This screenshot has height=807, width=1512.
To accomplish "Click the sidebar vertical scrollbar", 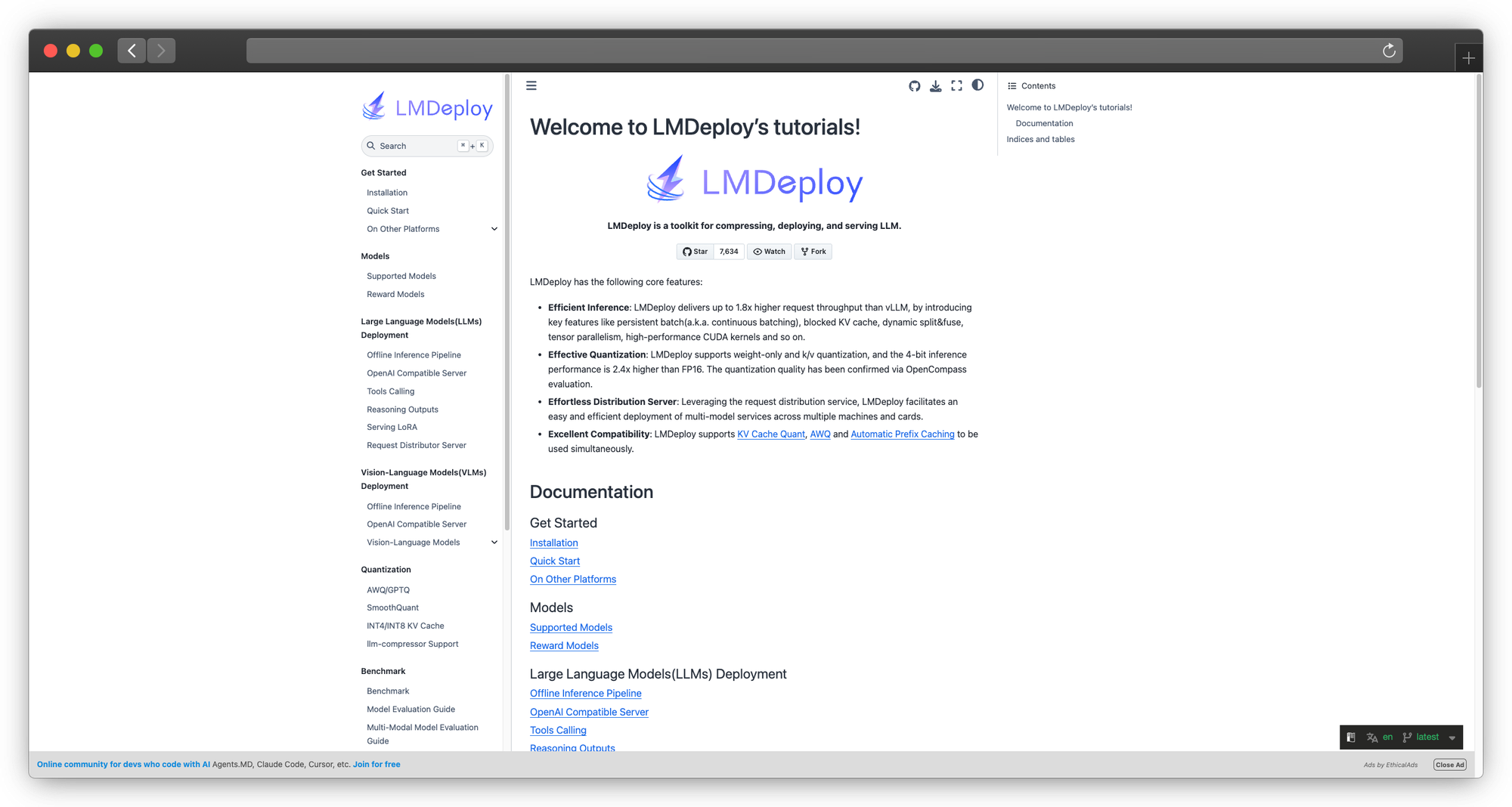I will coord(507,302).
